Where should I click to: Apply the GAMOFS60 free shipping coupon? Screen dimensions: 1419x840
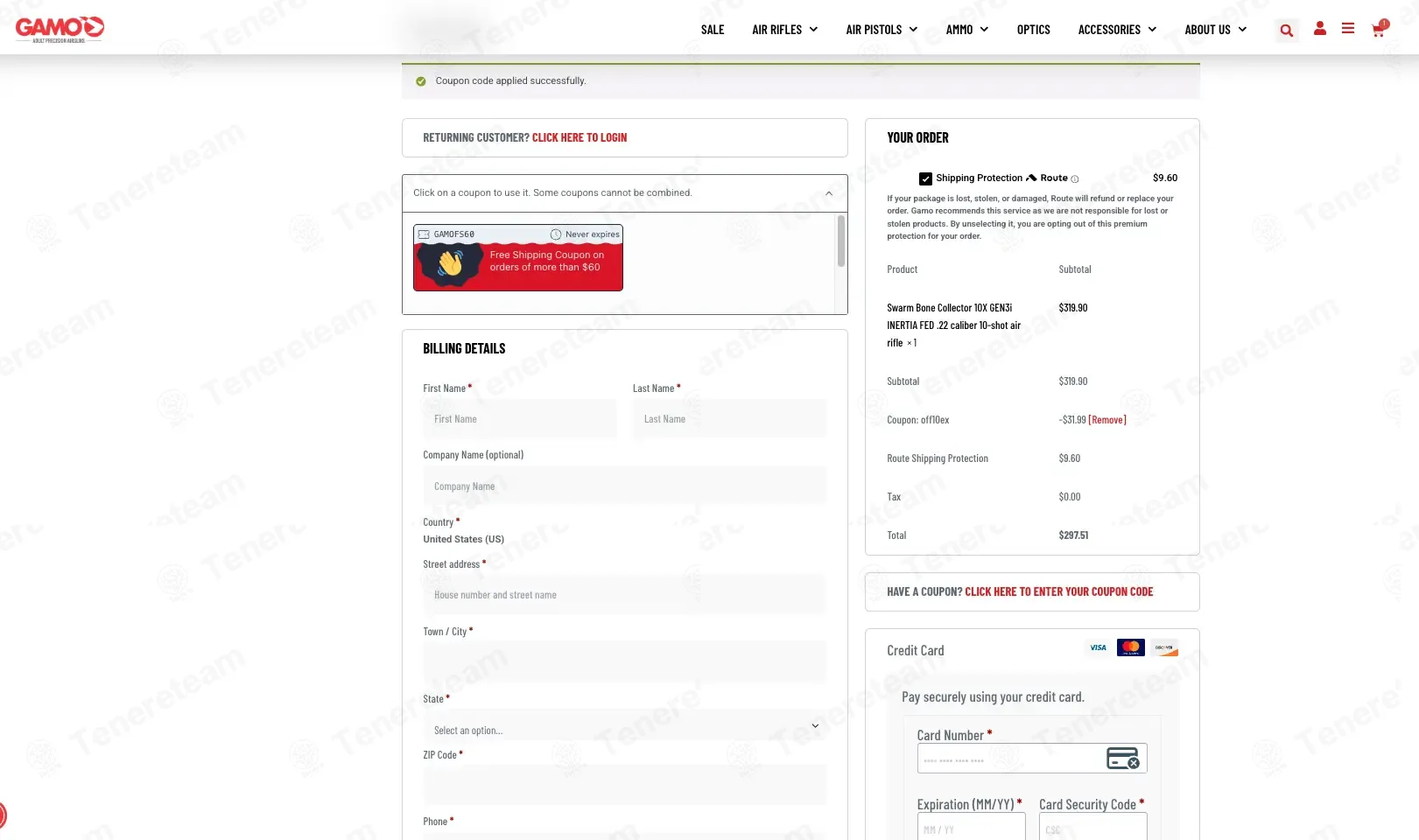[x=518, y=258]
